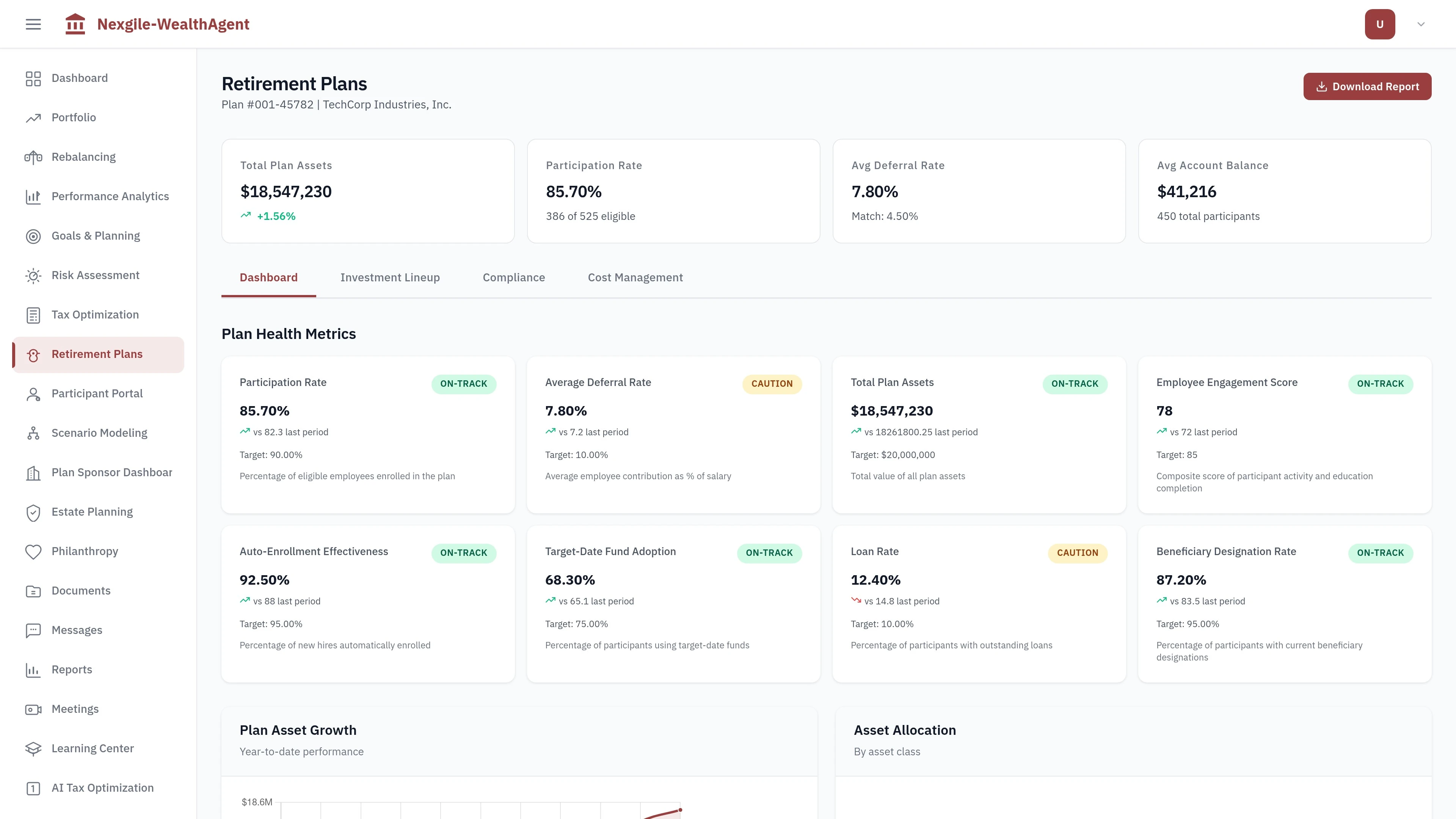The height and width of the screenshot is (819, 1456).
Task: Click the Download Report button
Action: coord(1367,86)
